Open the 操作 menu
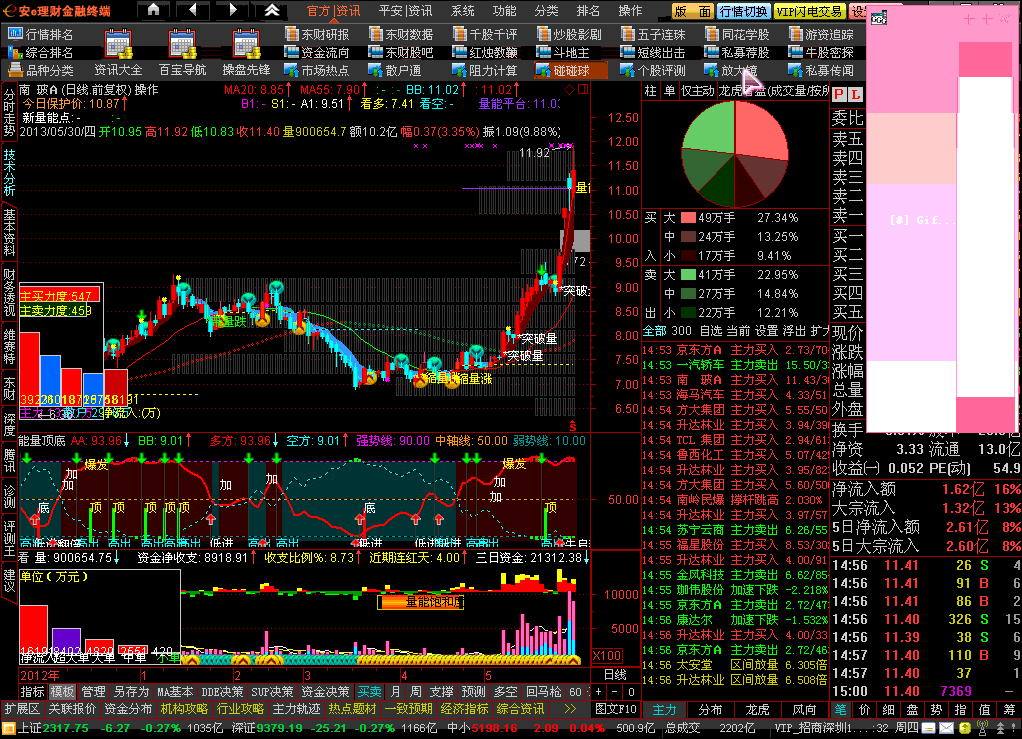 [x=630, y=10]
